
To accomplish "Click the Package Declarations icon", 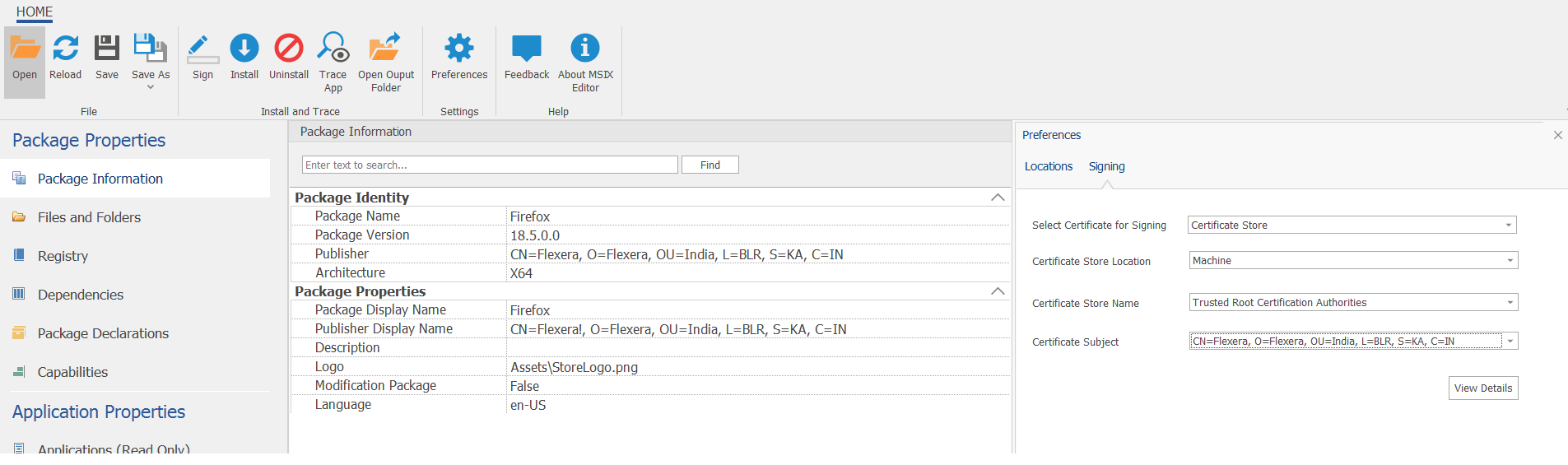I will [x=19, y=332].
